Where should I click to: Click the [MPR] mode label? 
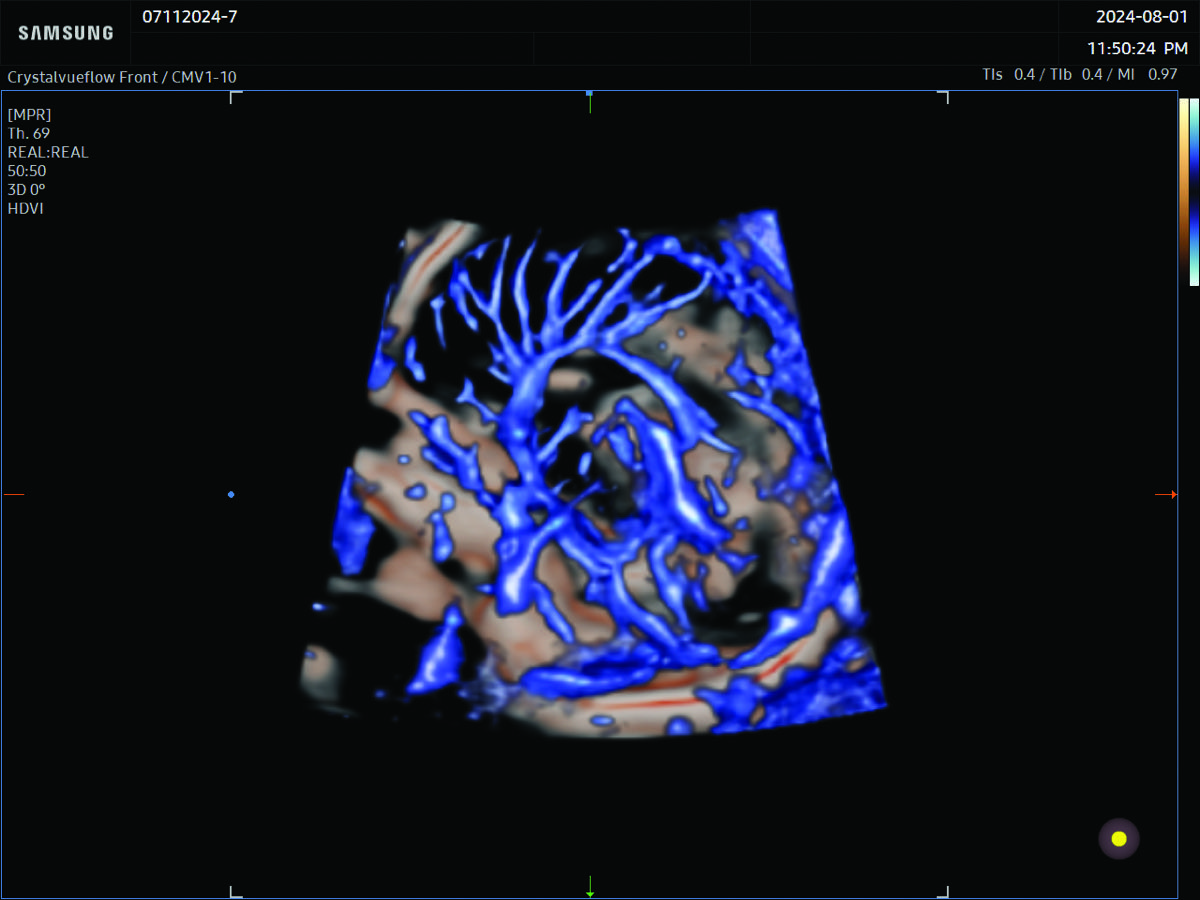click(29, 114)
